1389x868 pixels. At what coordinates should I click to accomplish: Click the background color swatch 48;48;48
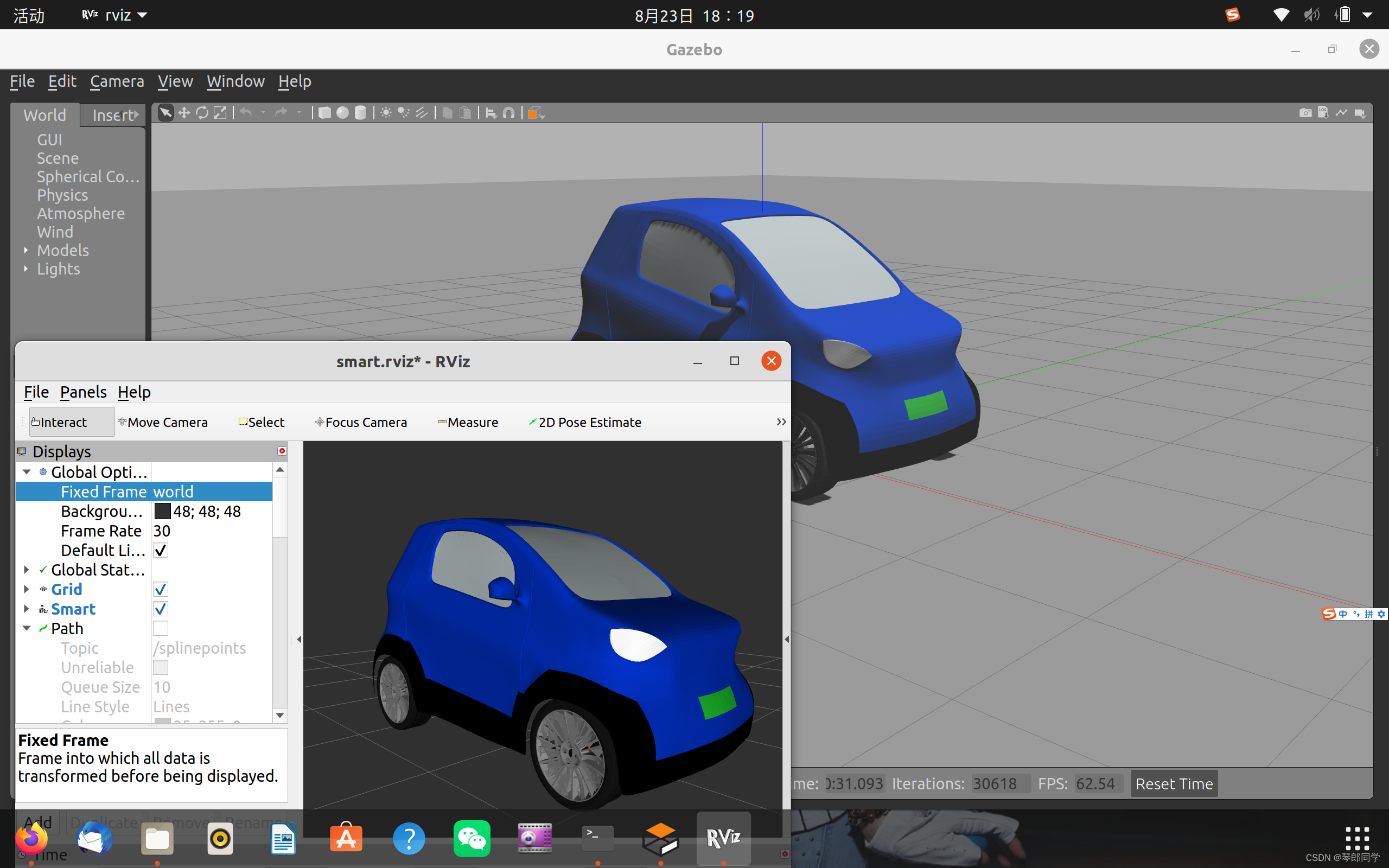162,511
